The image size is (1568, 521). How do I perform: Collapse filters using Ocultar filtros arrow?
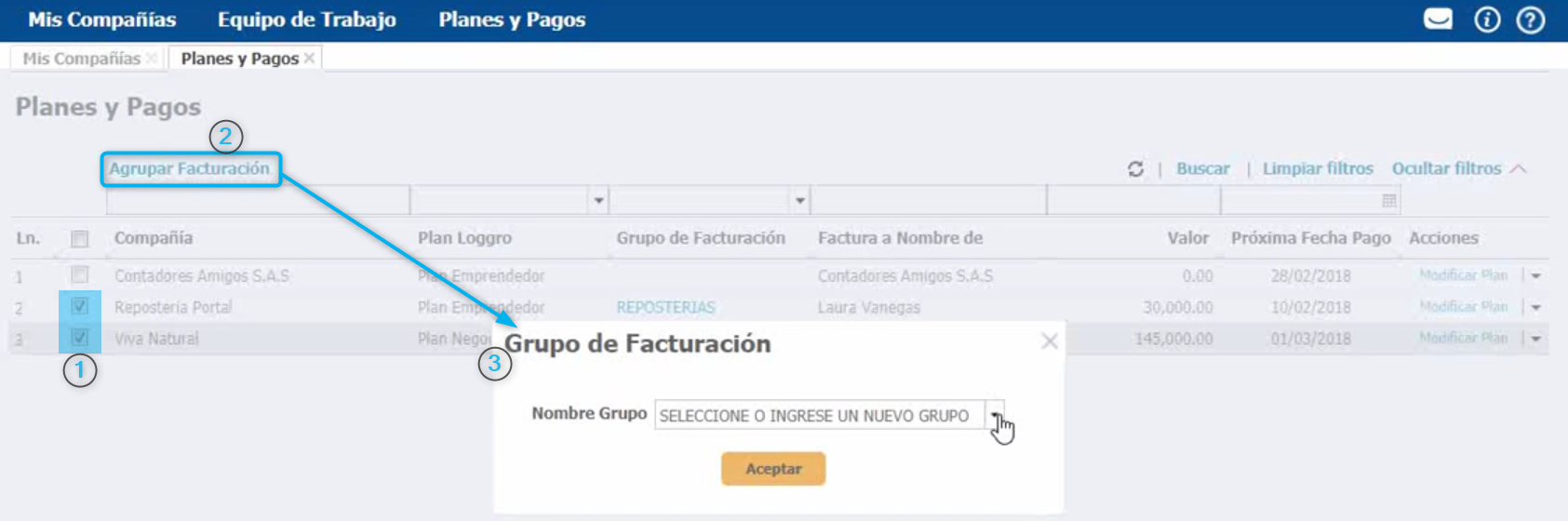coord(1519,169)
